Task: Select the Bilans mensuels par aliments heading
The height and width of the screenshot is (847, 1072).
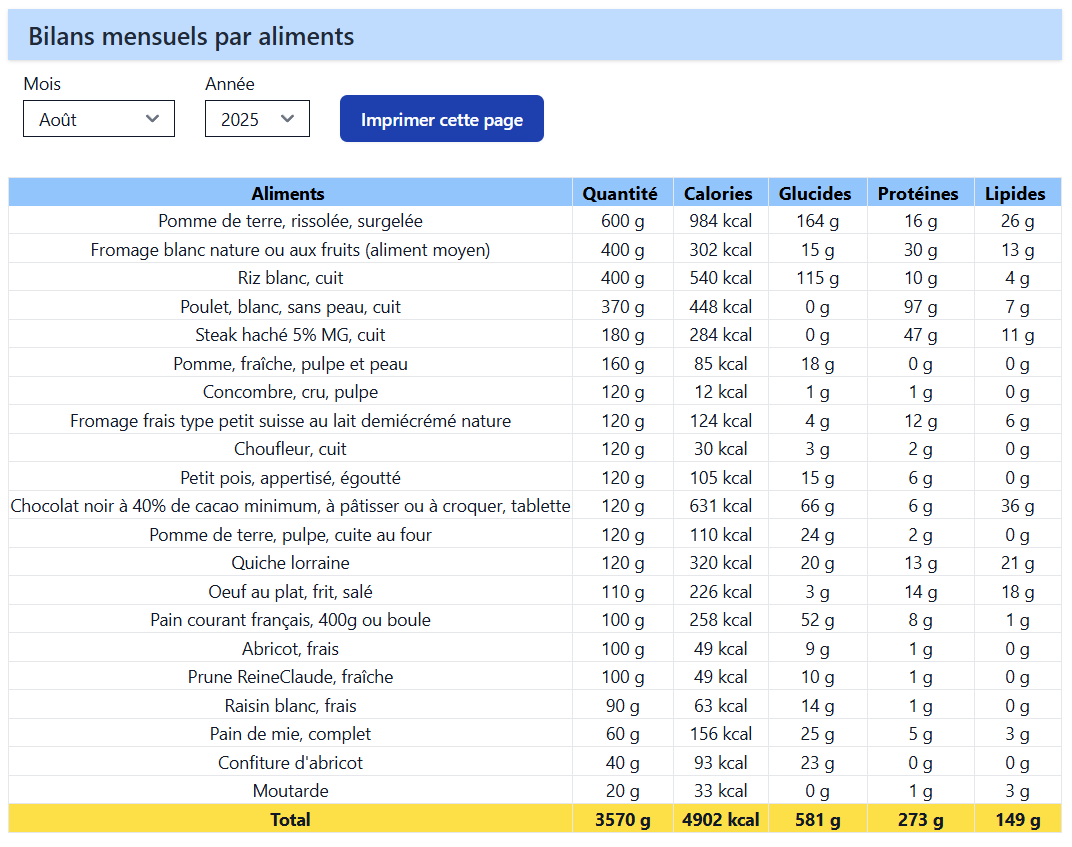Action: 191,36
